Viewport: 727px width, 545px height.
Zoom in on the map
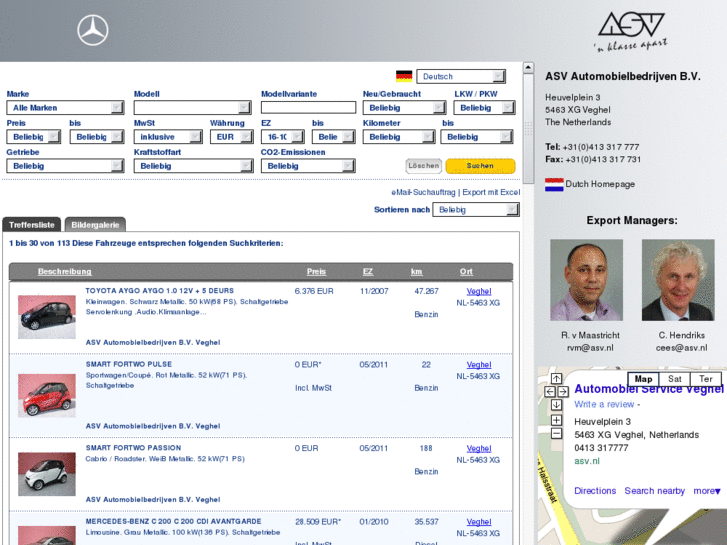pos(556,420)
